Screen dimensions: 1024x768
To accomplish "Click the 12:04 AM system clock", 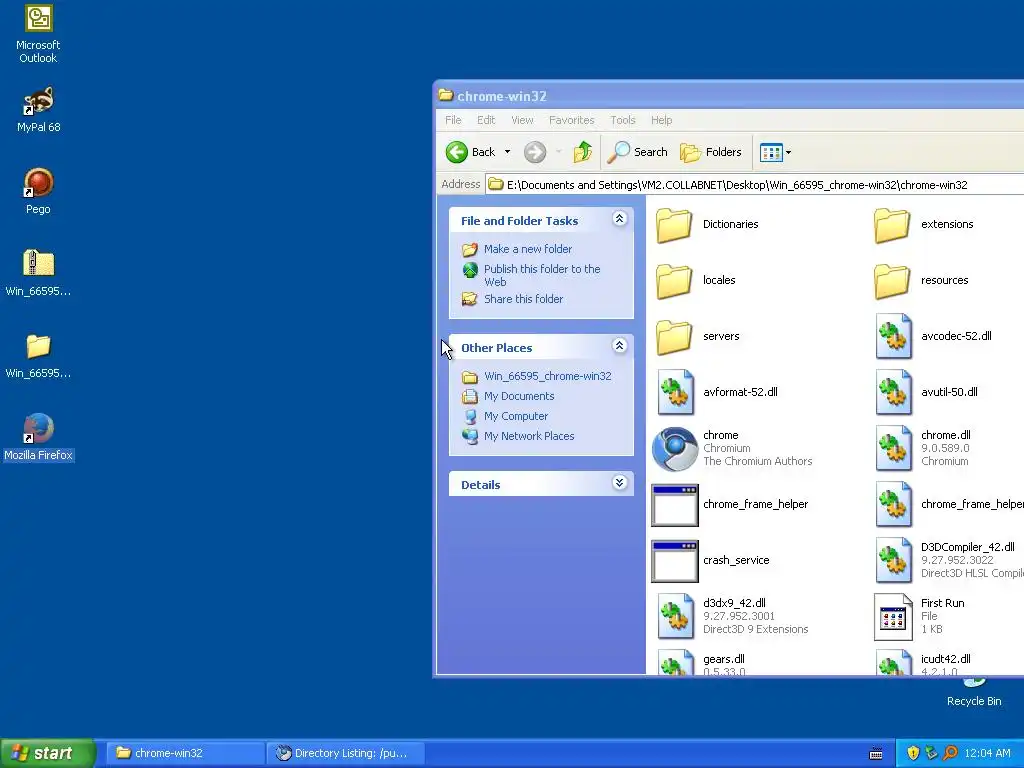I will point(987,754).
